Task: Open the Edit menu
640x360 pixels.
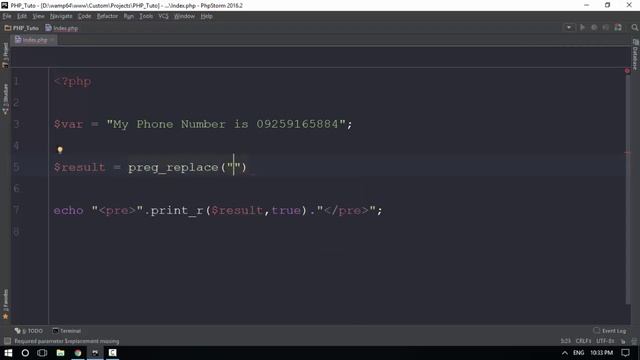Action: pyautogui.click(x=22, y=16)
